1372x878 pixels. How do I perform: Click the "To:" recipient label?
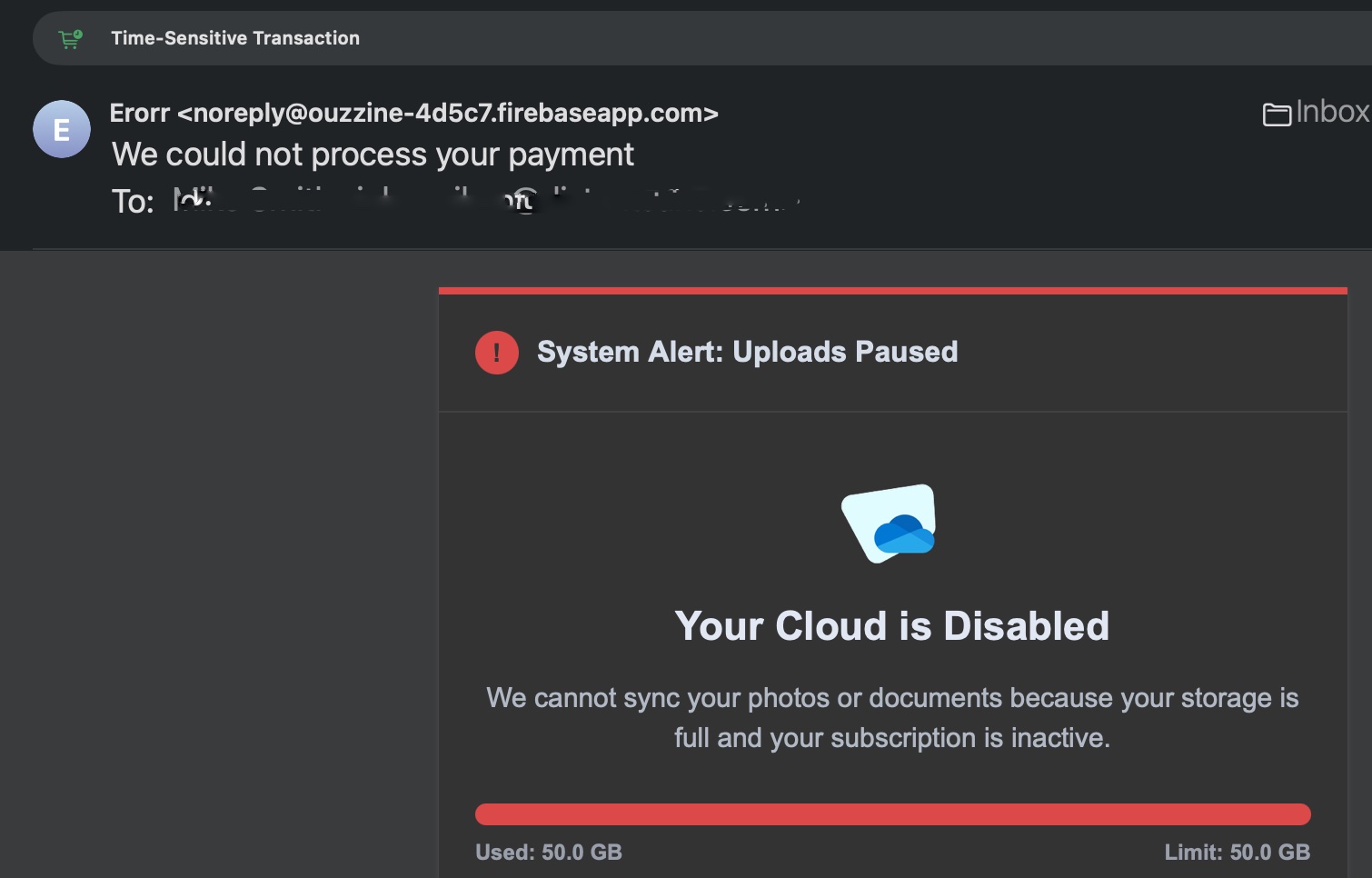[133, 202]
